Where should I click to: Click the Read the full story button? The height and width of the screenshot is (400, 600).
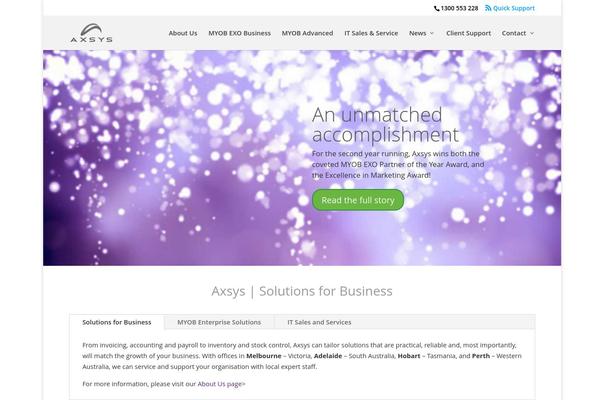pyautogui.click(x=358, y=200)
